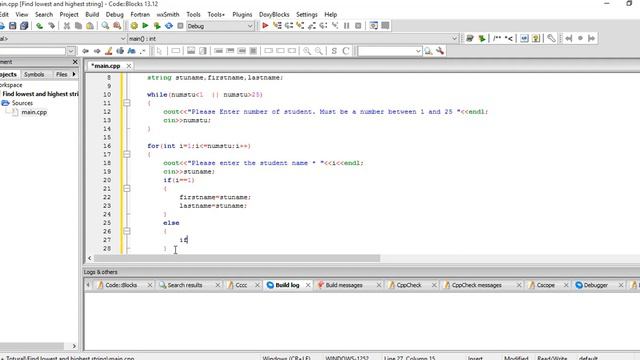The height and width of the screenshot is (360, 640).
Task: Copy selection using the copy icon
Action: (78, 26)
